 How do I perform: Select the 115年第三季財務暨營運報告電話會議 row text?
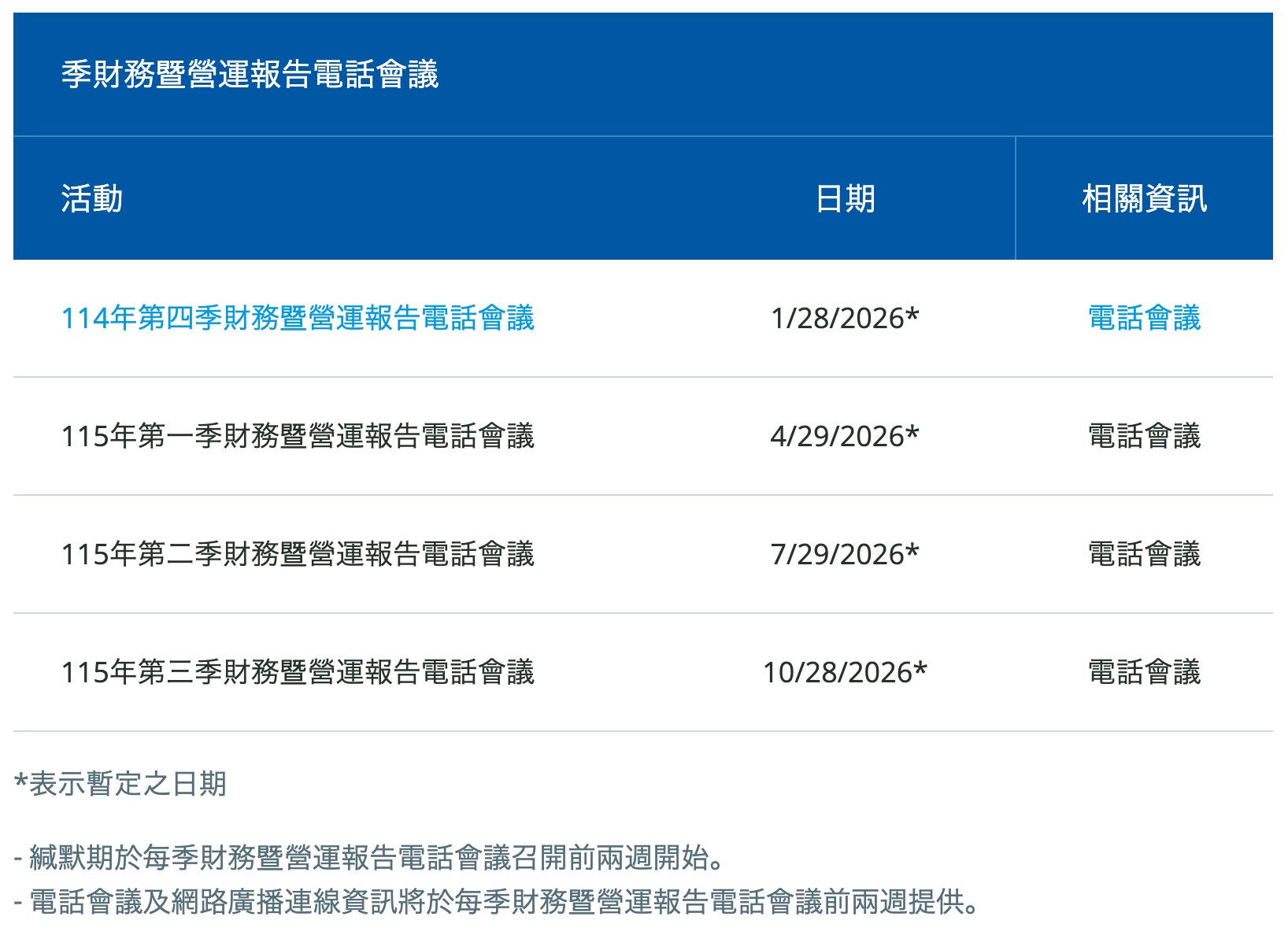click(x=298, y=672)
